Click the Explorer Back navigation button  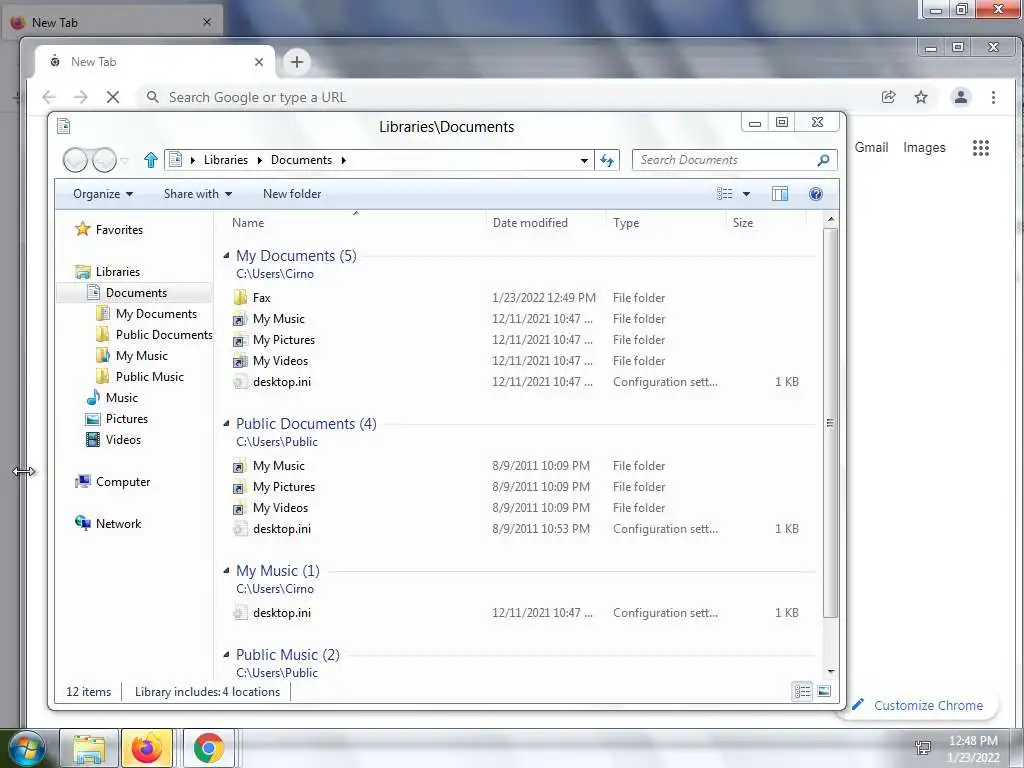[76, 160]
